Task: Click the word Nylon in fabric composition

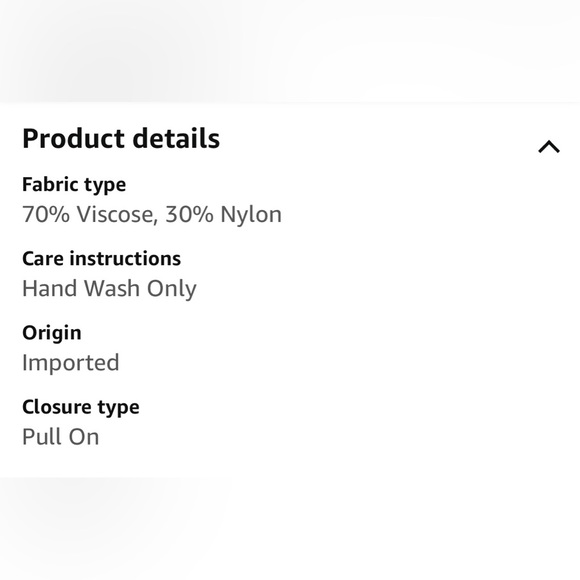Action: click(251, 215)
